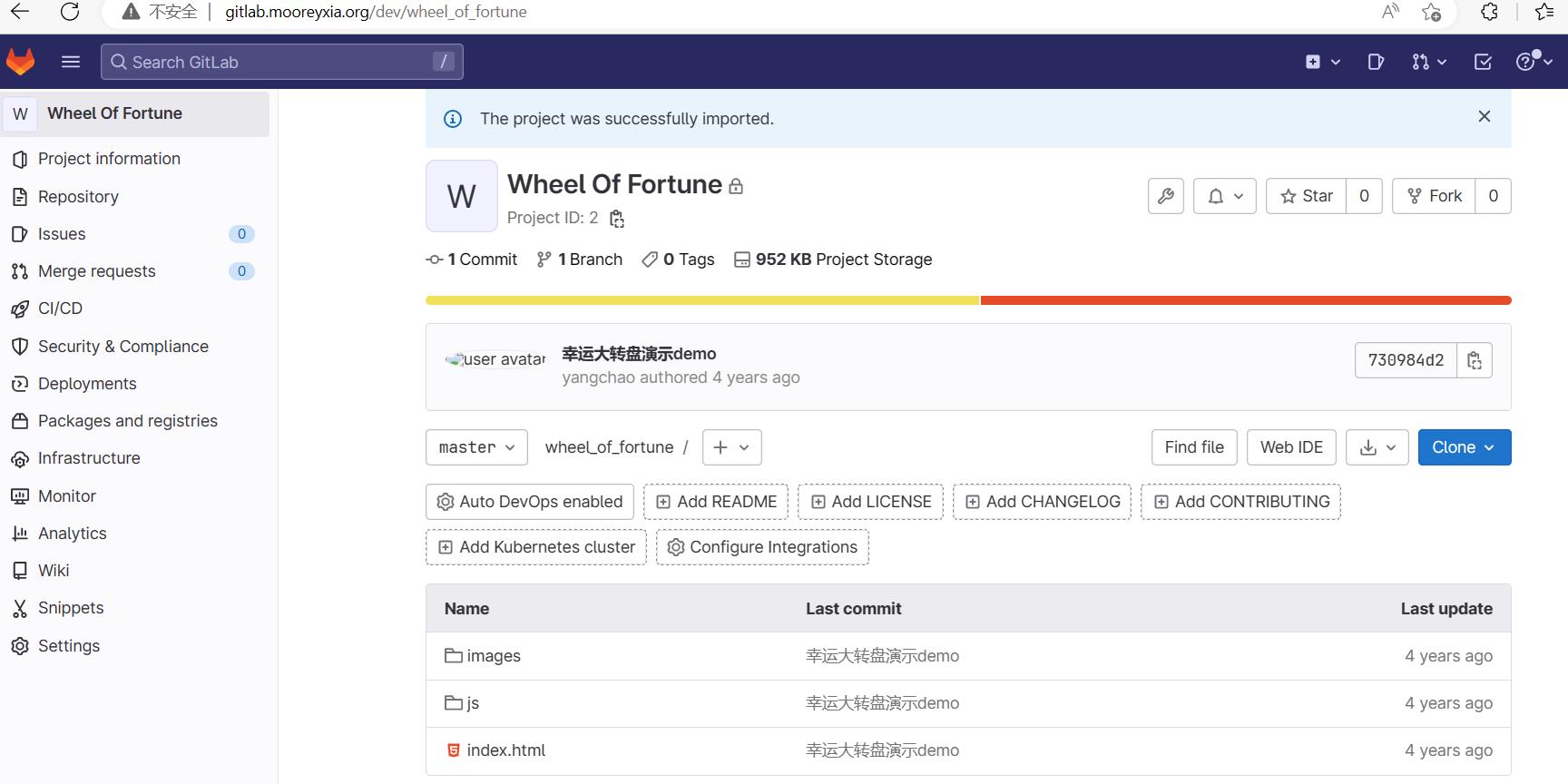Screen dimensions: 1568x784
Task: Open the project settings wrench button
Action: pos(1166,196)
